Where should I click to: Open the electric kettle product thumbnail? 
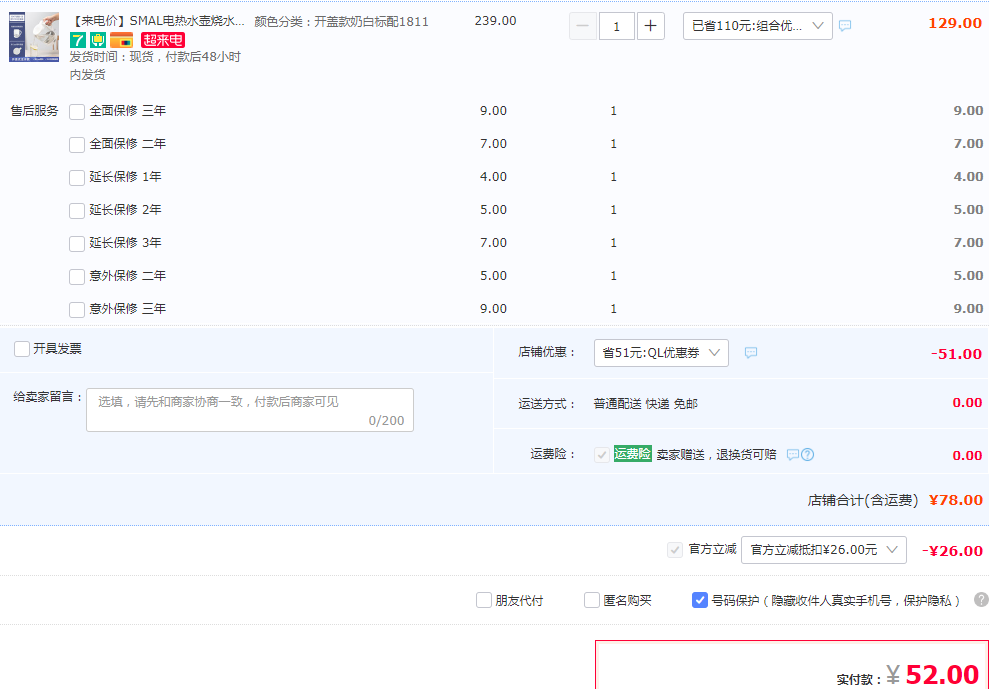tap(34, 37)
